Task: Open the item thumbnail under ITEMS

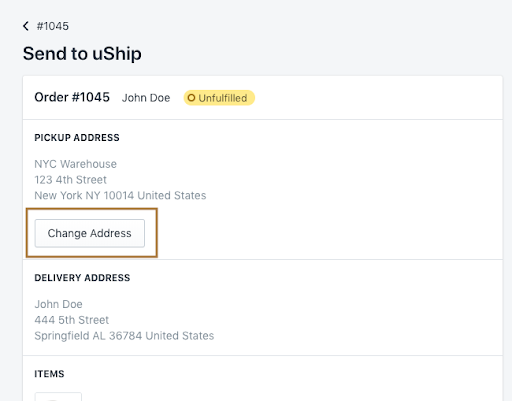Action: [58, 397]
